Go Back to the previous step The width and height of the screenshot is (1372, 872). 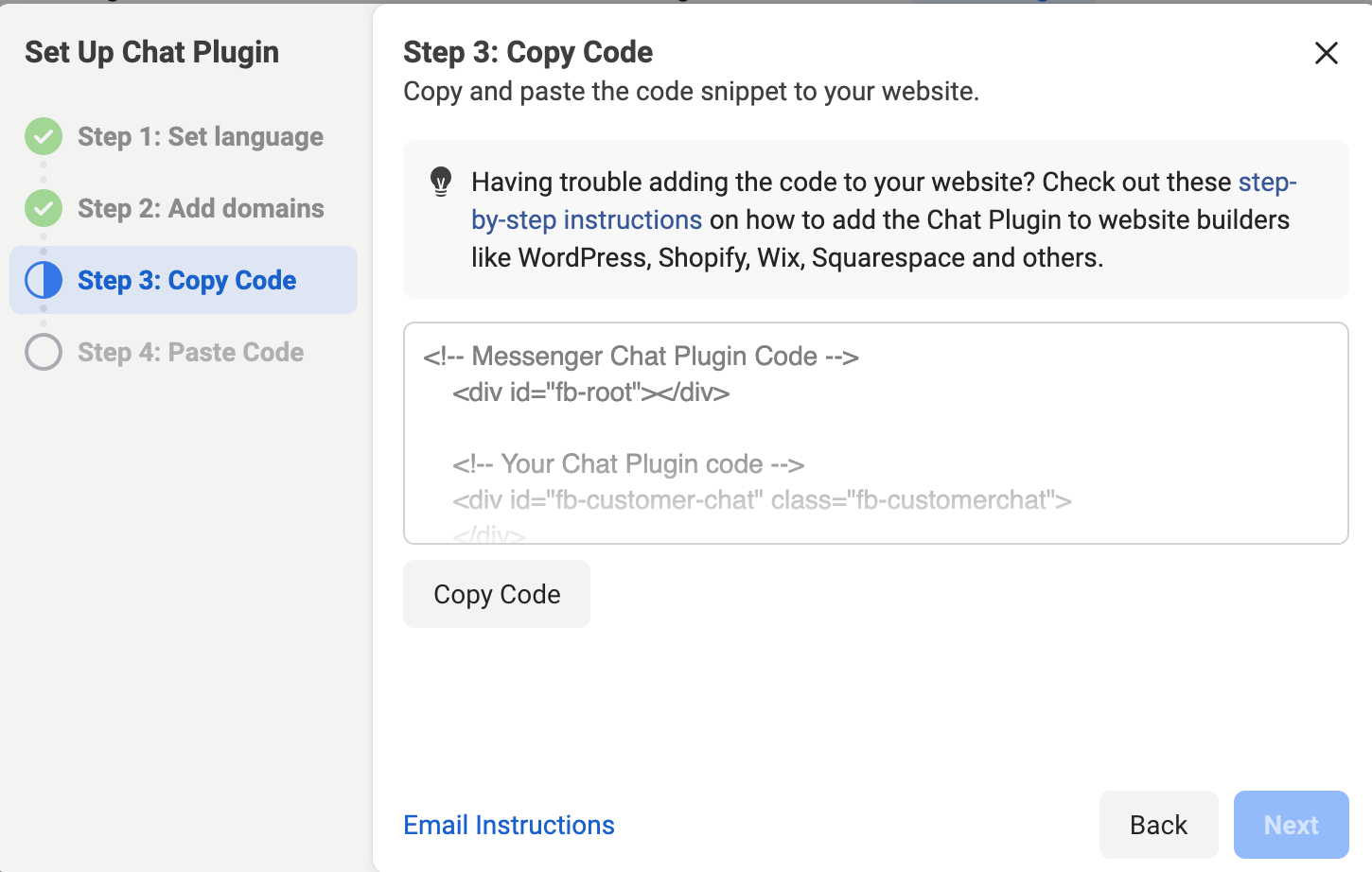1159,825
